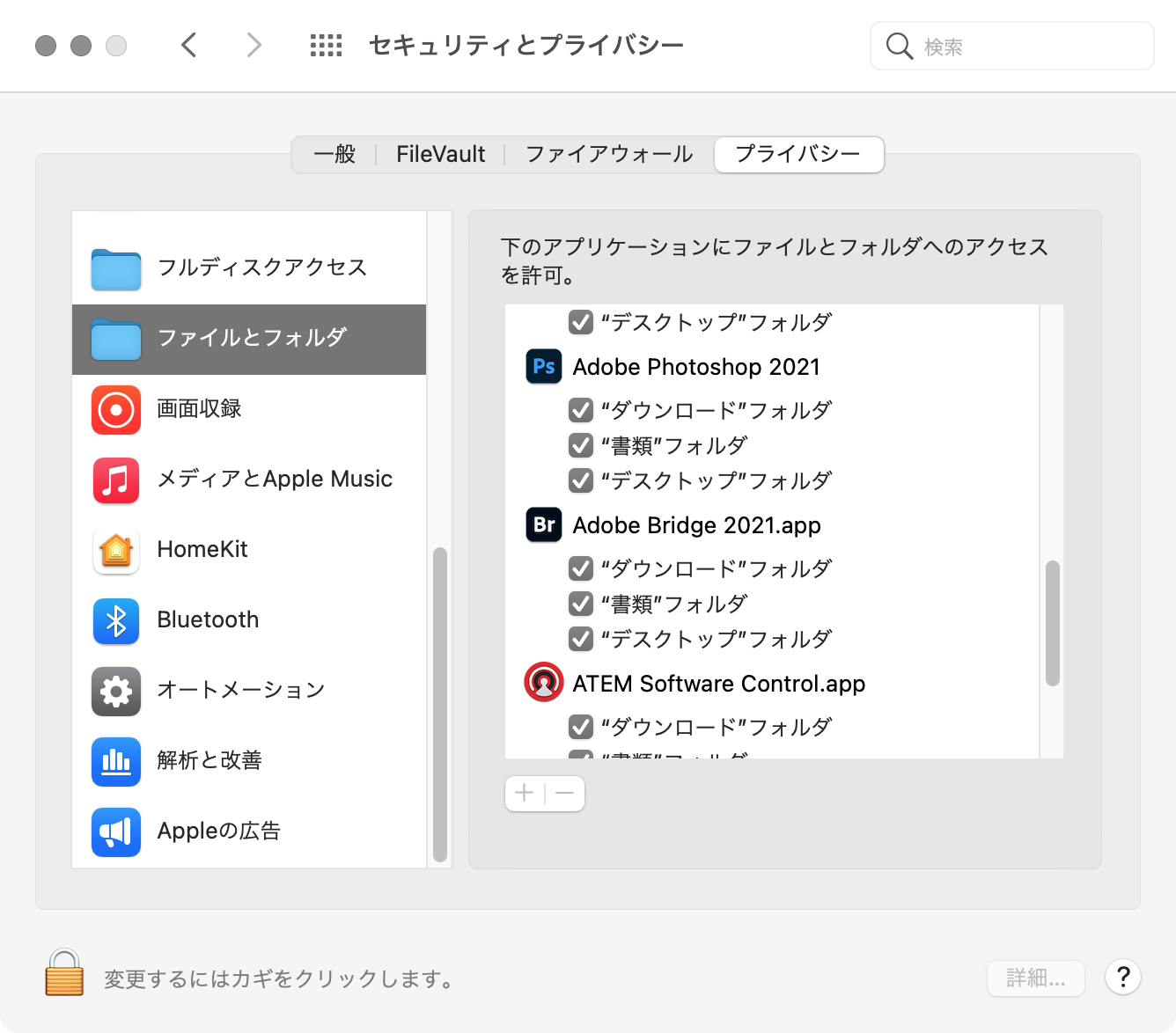Switch to the ファイアウォール tab
Viewport: 1176px width, 1033px height.
click(x=609, y=155)
